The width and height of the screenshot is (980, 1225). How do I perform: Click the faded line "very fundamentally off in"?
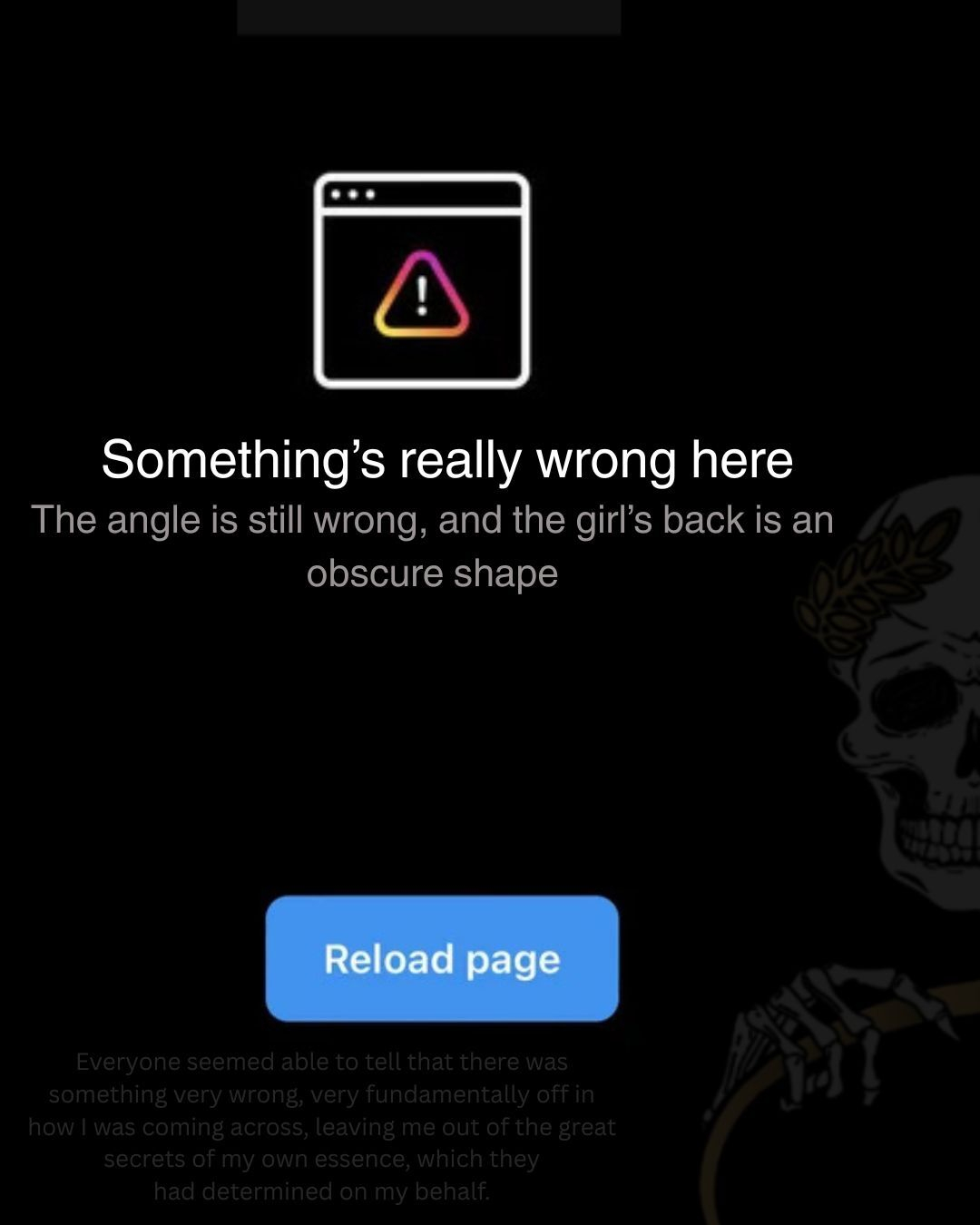click(452, 1094)
